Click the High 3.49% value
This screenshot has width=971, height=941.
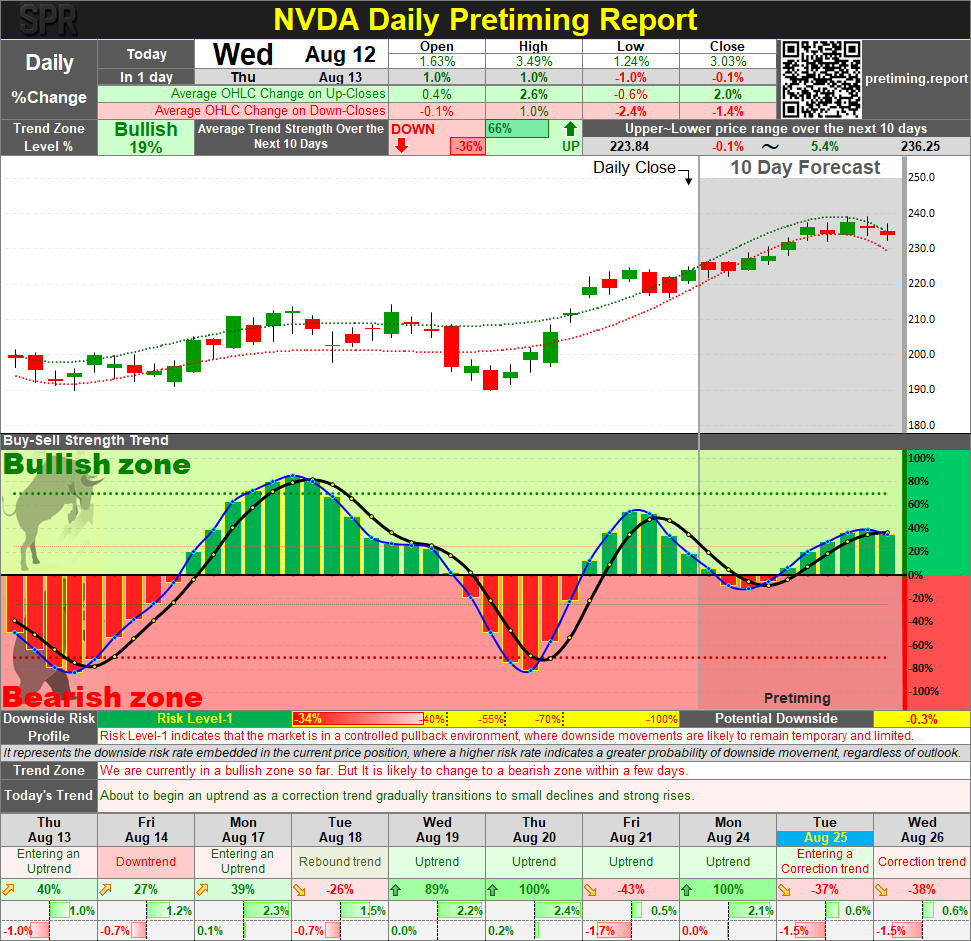[534, 61]
